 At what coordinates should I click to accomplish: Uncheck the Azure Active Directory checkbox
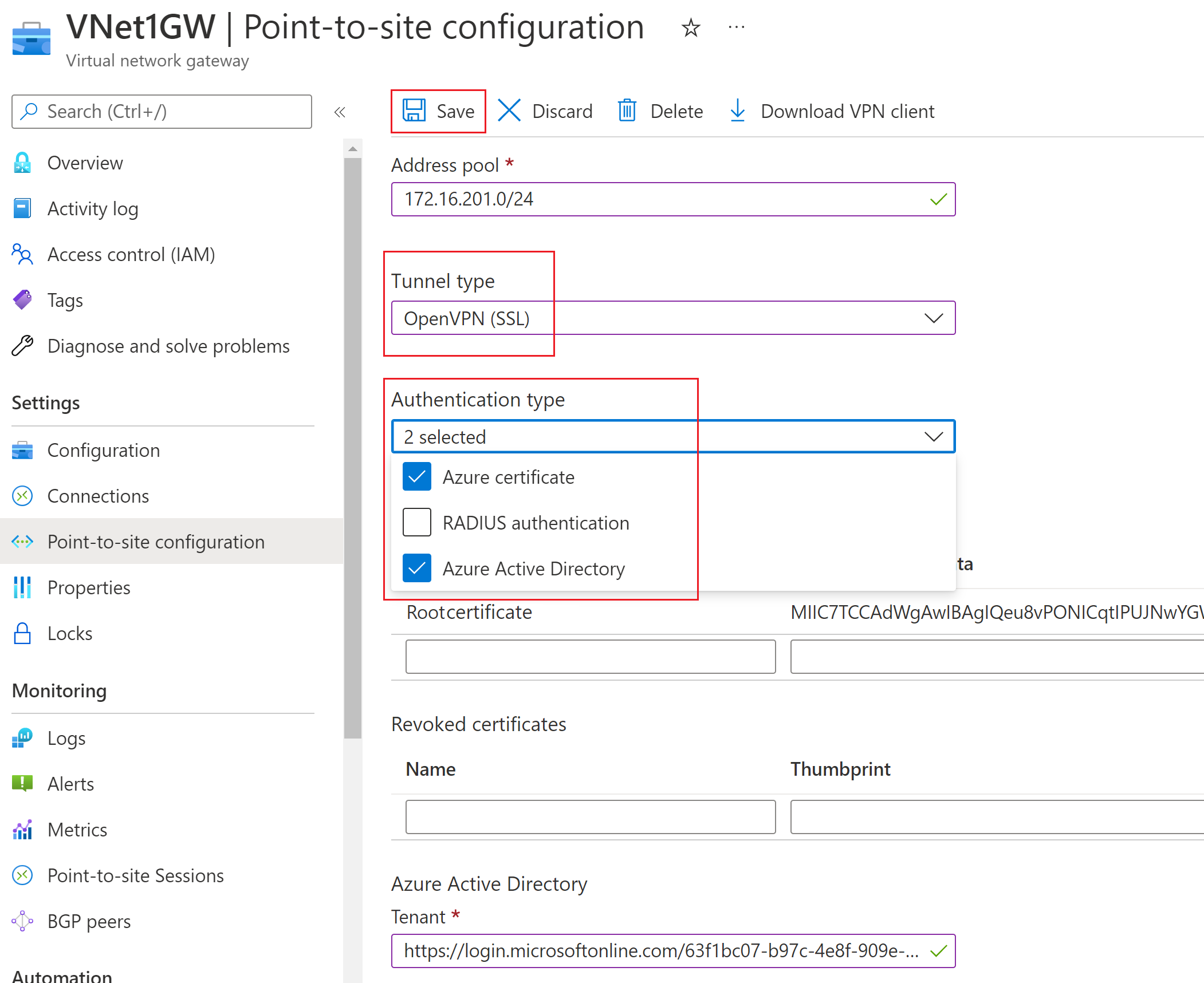tap(416, 568)
